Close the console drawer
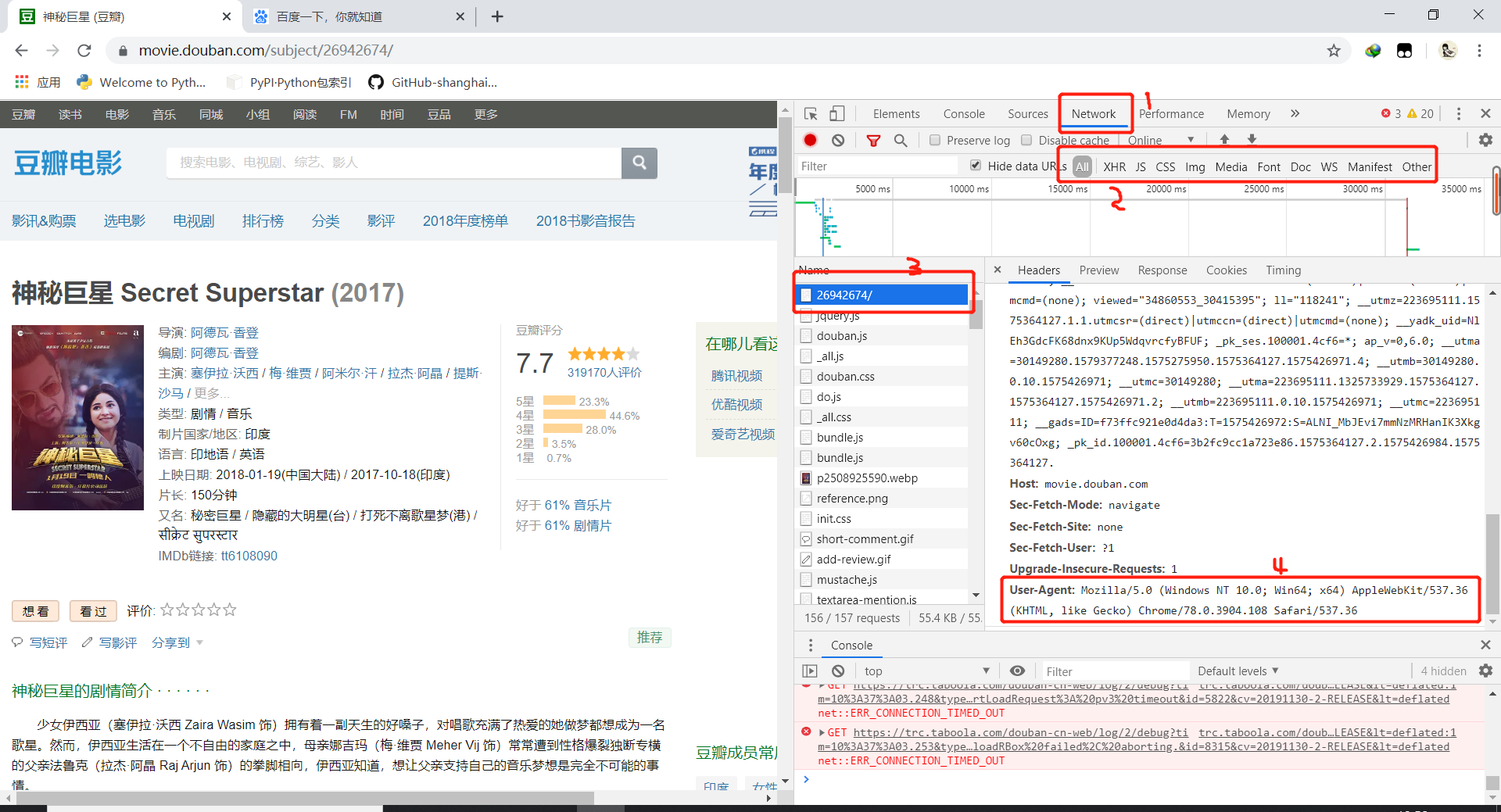This screenshot has height=812, width=1501. pyautogui.click(x=1485, y=645)
